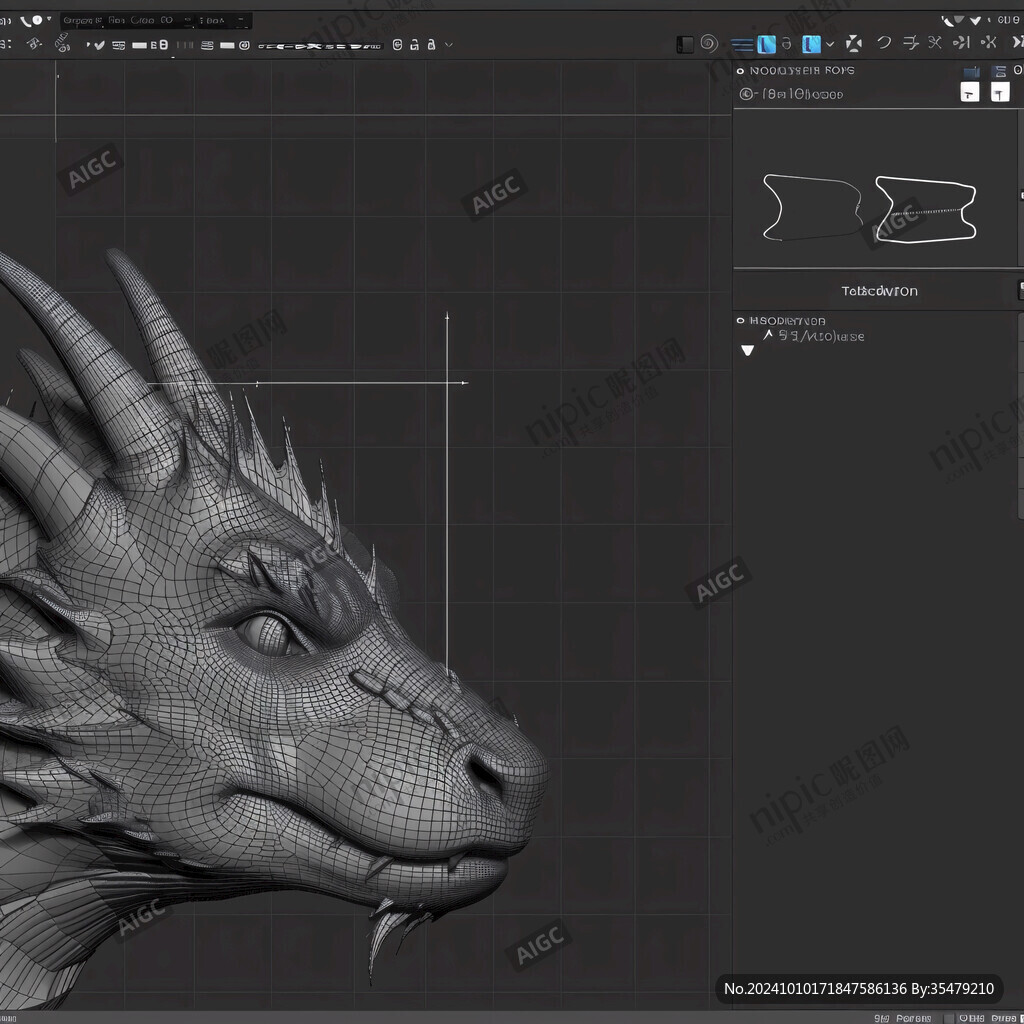This screenshot has height=1024, width=1024.
Task: Click the four-triangle pinwheel icon
Action: [x=854, y=44]
